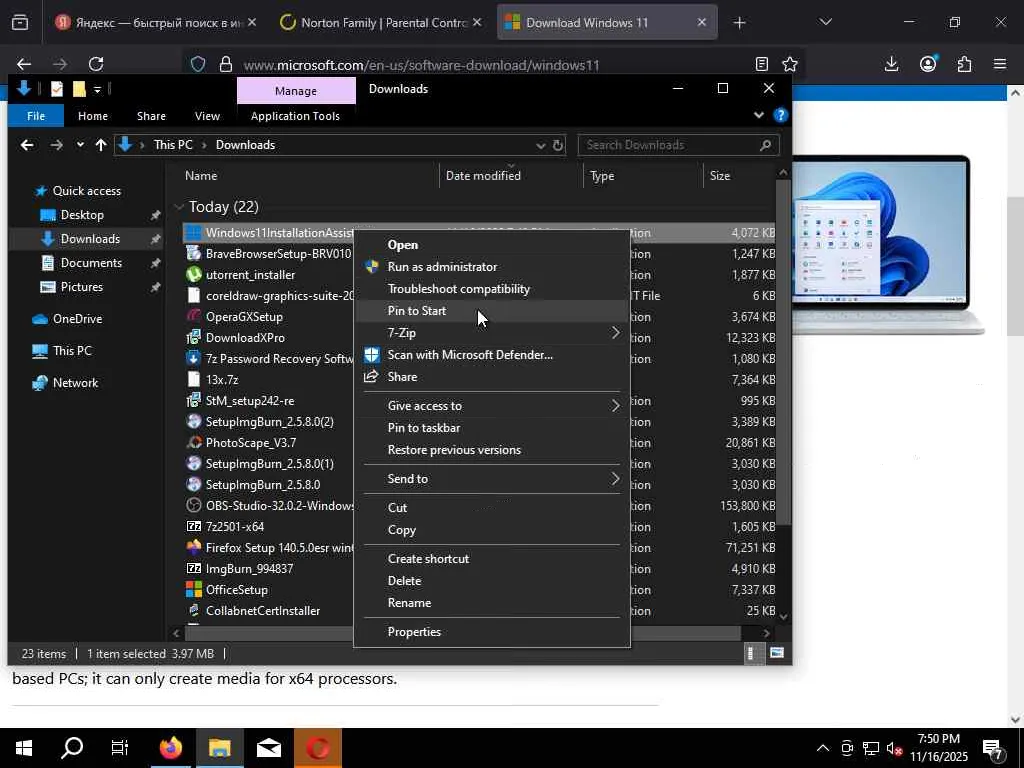Open Documents in navigation pane
1024x768 pixels.
point(91,263)
